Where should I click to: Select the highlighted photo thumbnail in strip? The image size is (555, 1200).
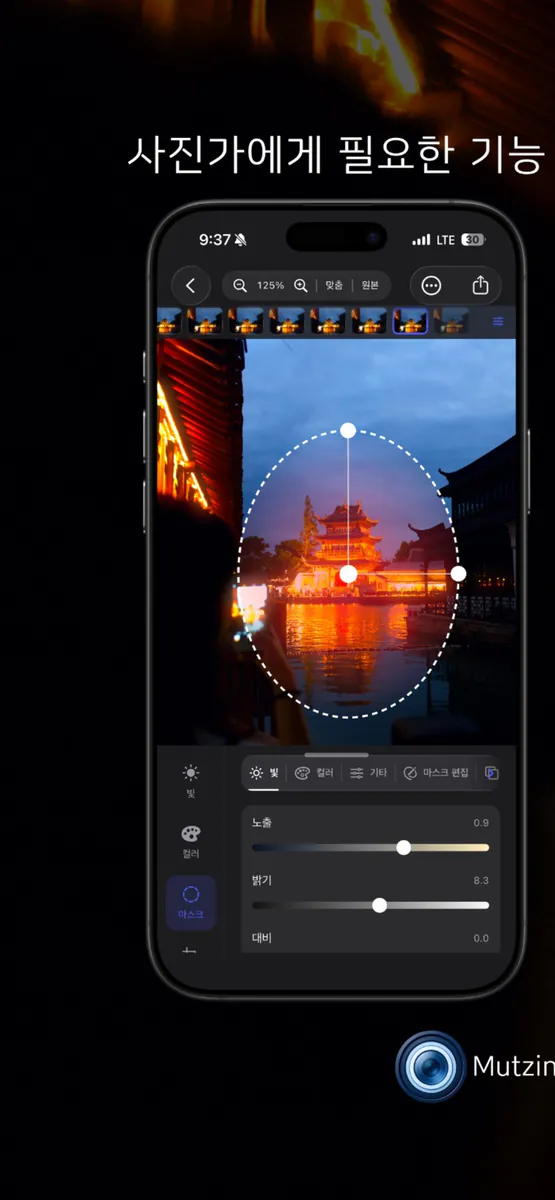410,321
